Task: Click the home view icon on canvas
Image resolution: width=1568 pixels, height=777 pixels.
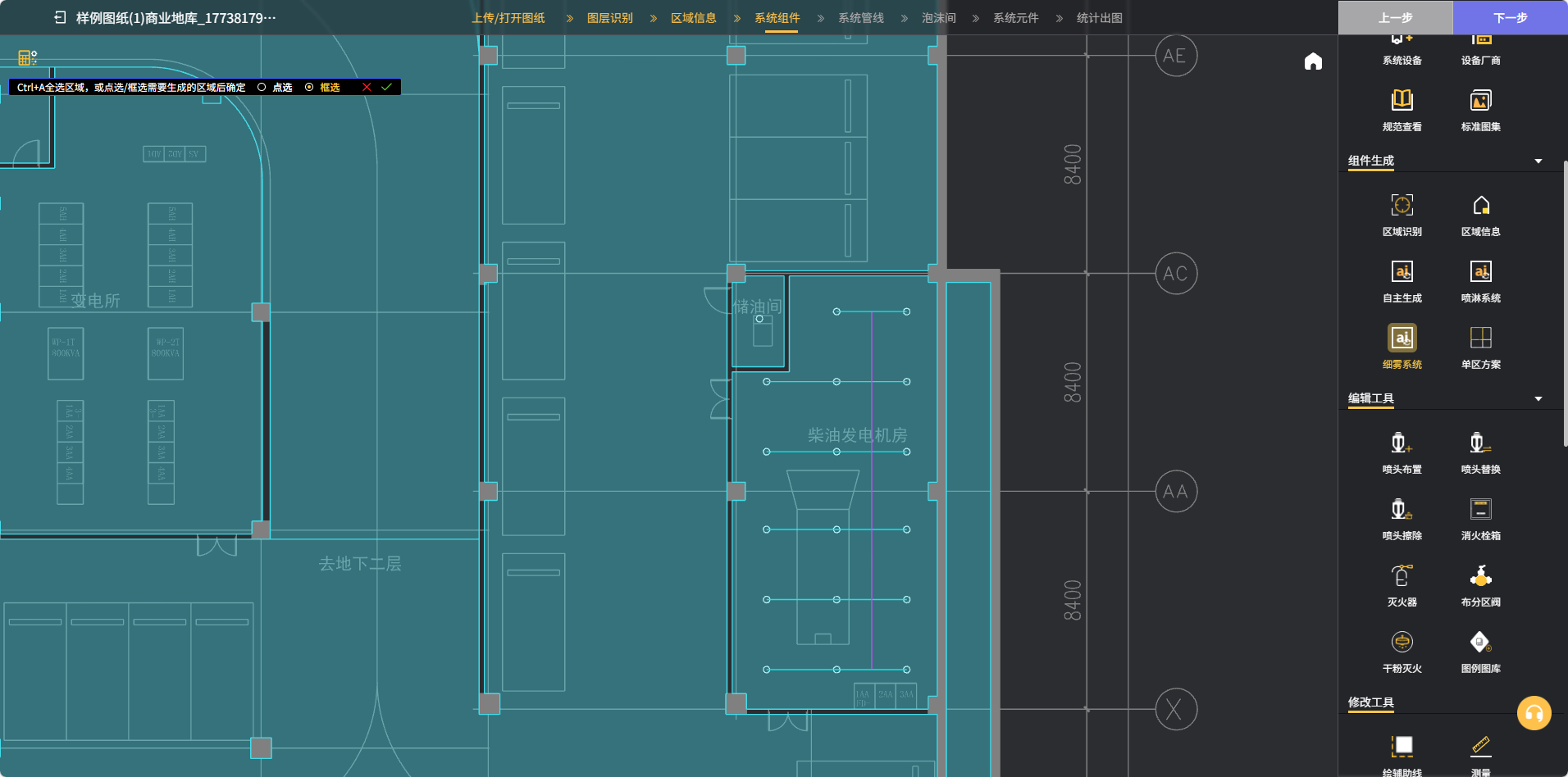Action: (1313, 61)
